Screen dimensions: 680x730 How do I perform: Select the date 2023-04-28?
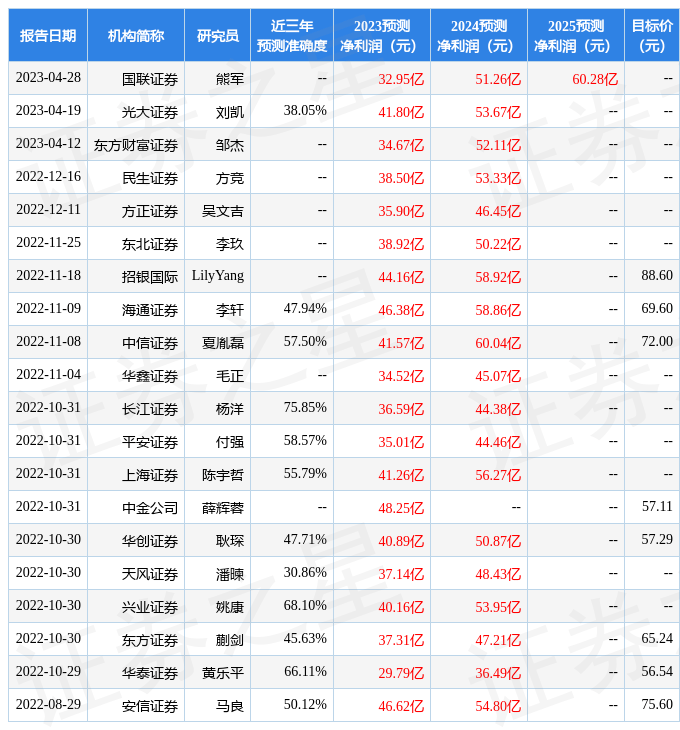point(48,78)
